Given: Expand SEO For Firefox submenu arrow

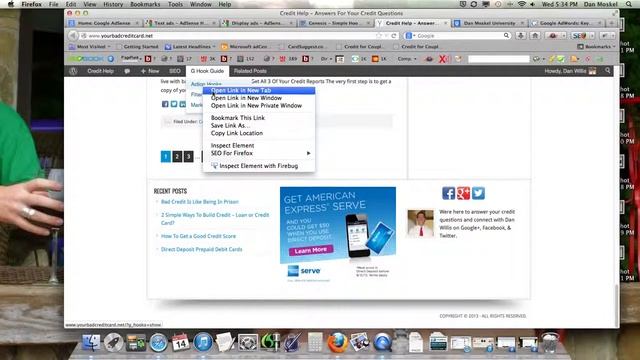Looking at the screenshot, I should 309,153.
